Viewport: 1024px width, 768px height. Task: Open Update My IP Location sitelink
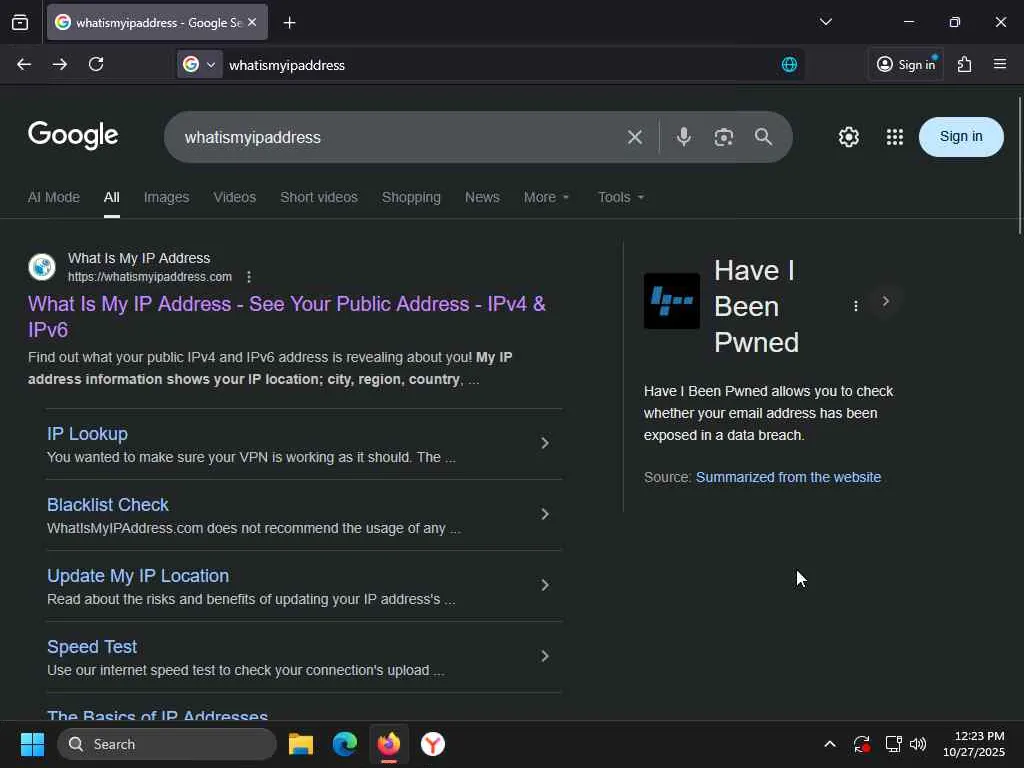(138, 576)
